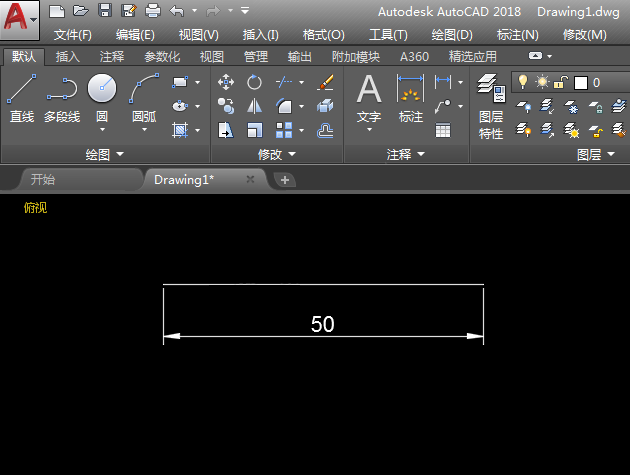This screenshot has height=475, width=630.
Task: Click the Rotate tool icon
Action: [254, 82]
